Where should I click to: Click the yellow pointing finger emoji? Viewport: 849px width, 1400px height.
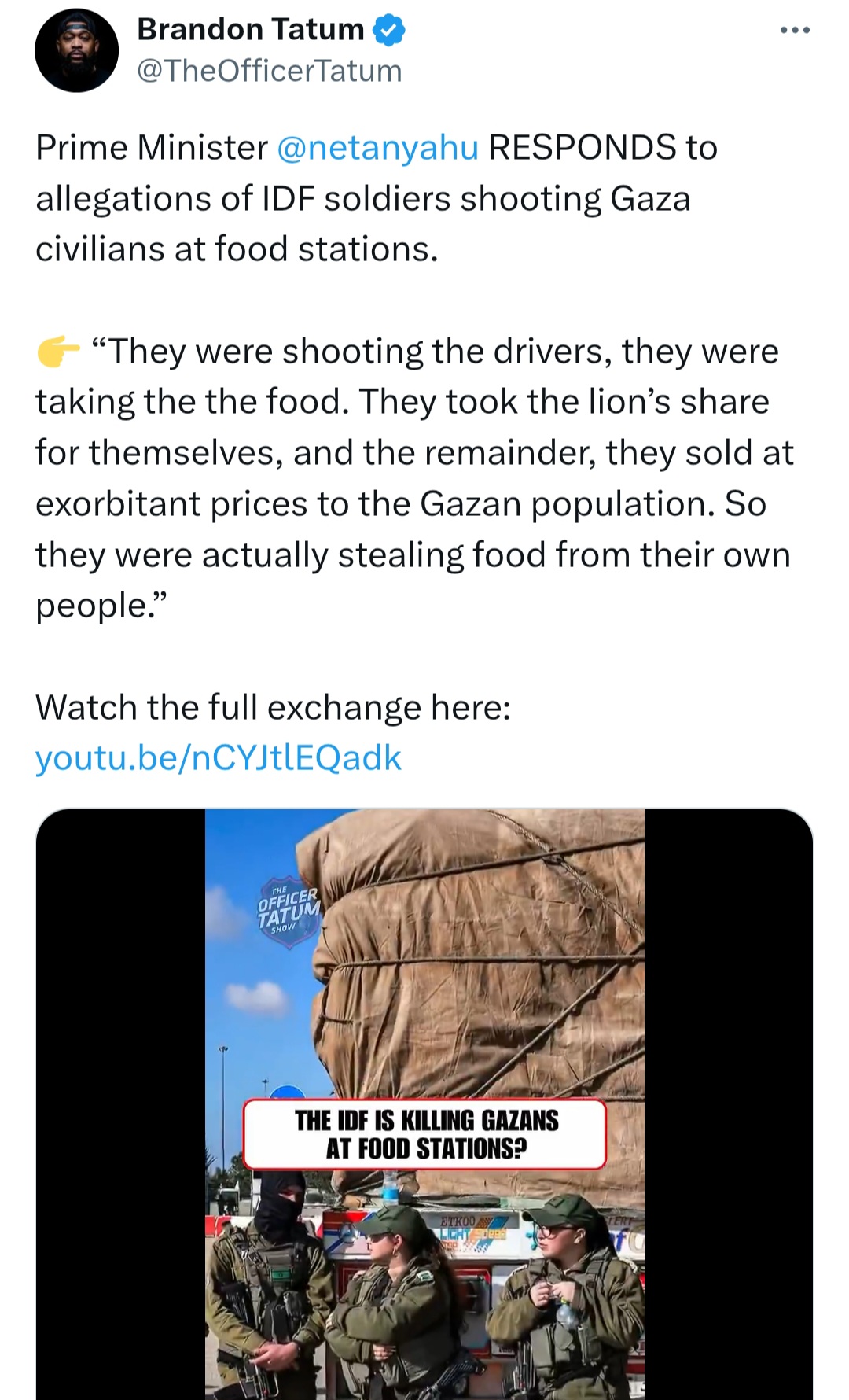click(x=57, y=352)
